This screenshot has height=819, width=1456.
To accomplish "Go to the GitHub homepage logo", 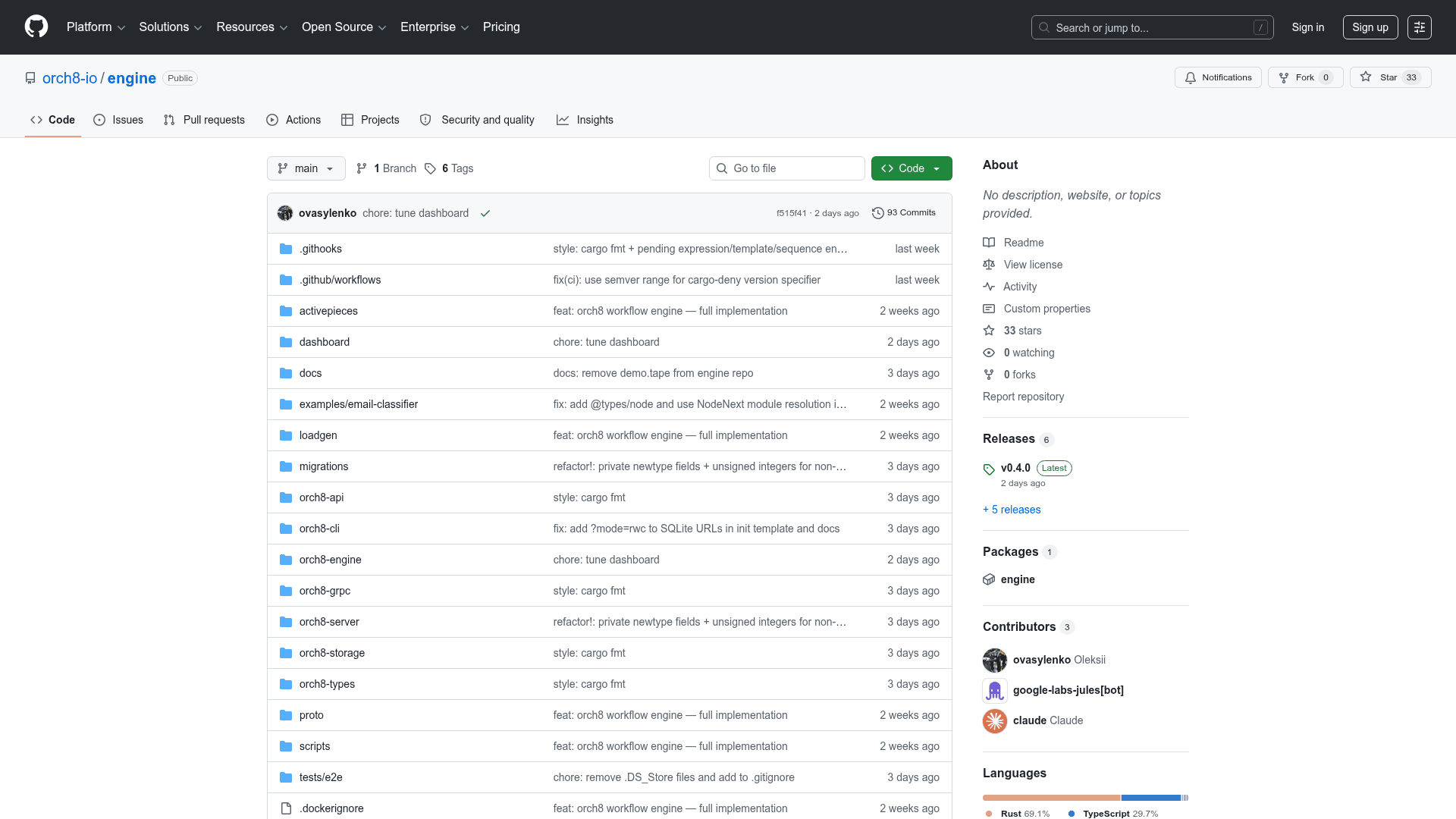I will (x=36, y=27).
